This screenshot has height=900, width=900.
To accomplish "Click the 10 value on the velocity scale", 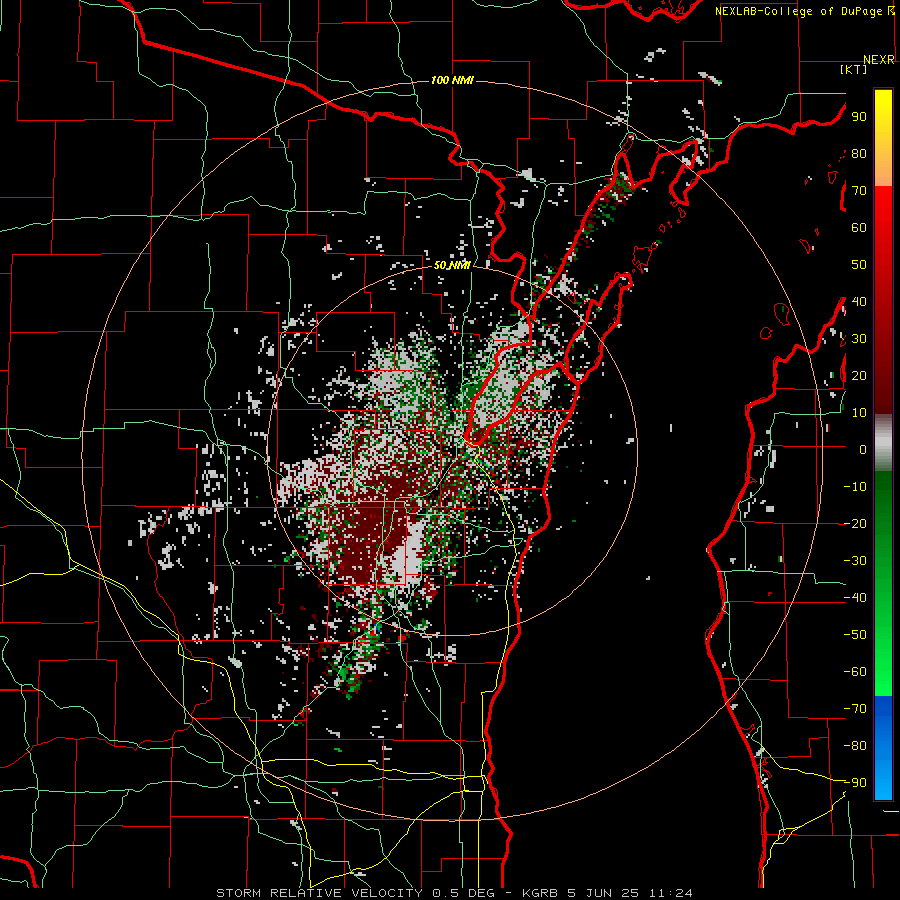I will click(859, 413).
